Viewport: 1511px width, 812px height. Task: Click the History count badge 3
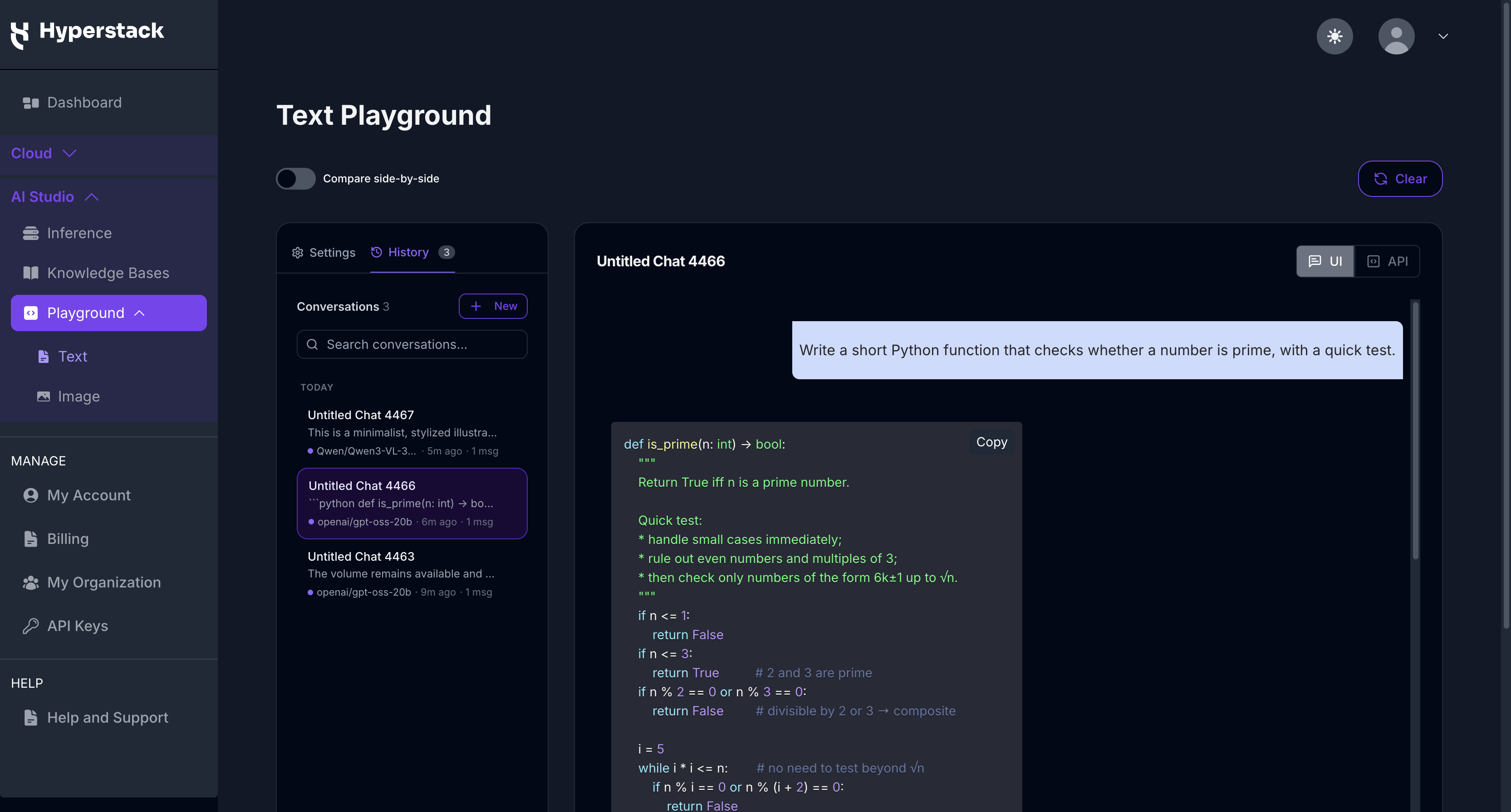[446, 252]
